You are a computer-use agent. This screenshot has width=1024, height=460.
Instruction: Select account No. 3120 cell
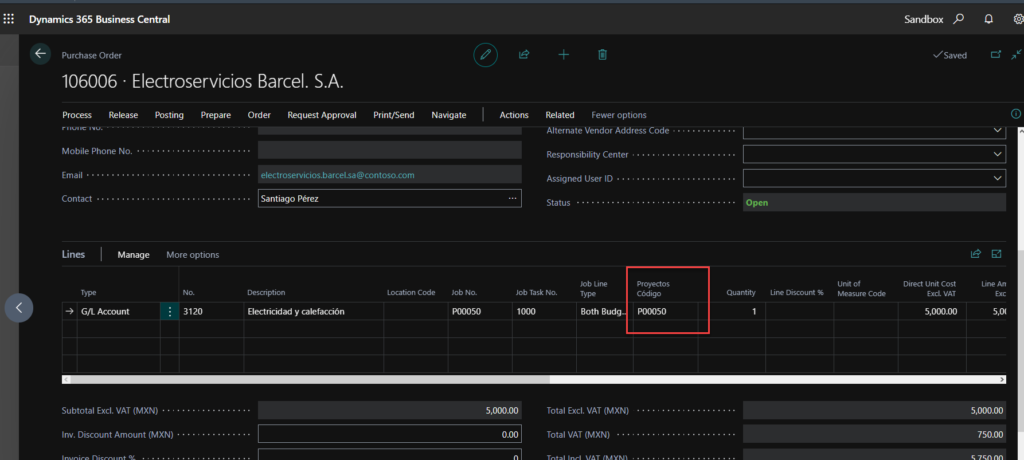(212, 312)
